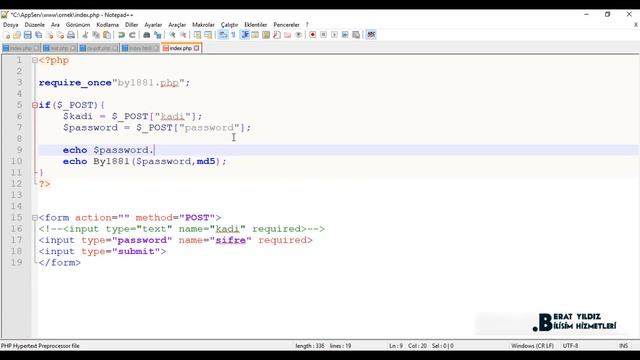640x360 pixels.
Task: Run macro multiple times icon
Action: 345,35
